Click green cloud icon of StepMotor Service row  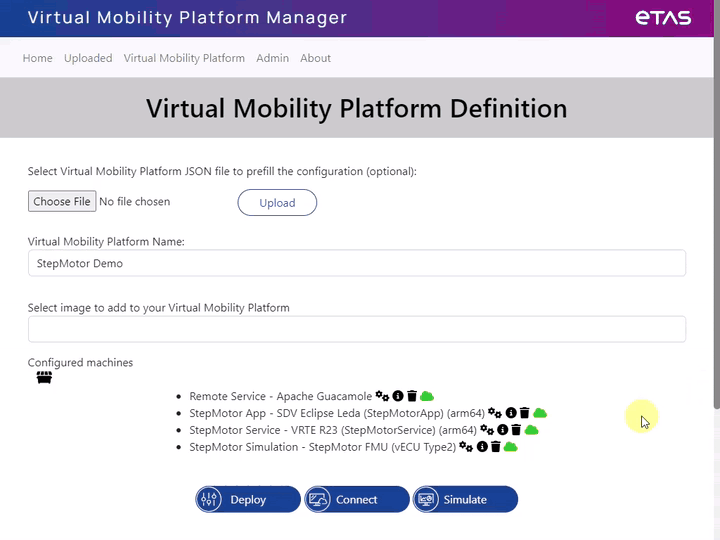(x=531, y=429)
